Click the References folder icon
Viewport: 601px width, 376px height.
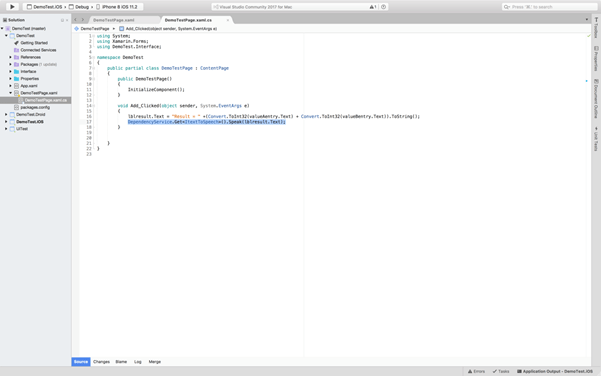(x=16, y=57)
